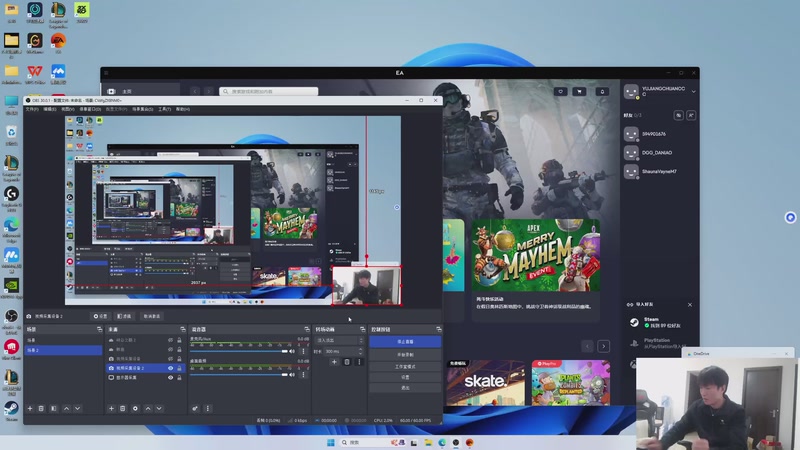Add a new scene in OBS Scenes panel
Viewport: 800px width, 450px height.
tap(30, 409)
